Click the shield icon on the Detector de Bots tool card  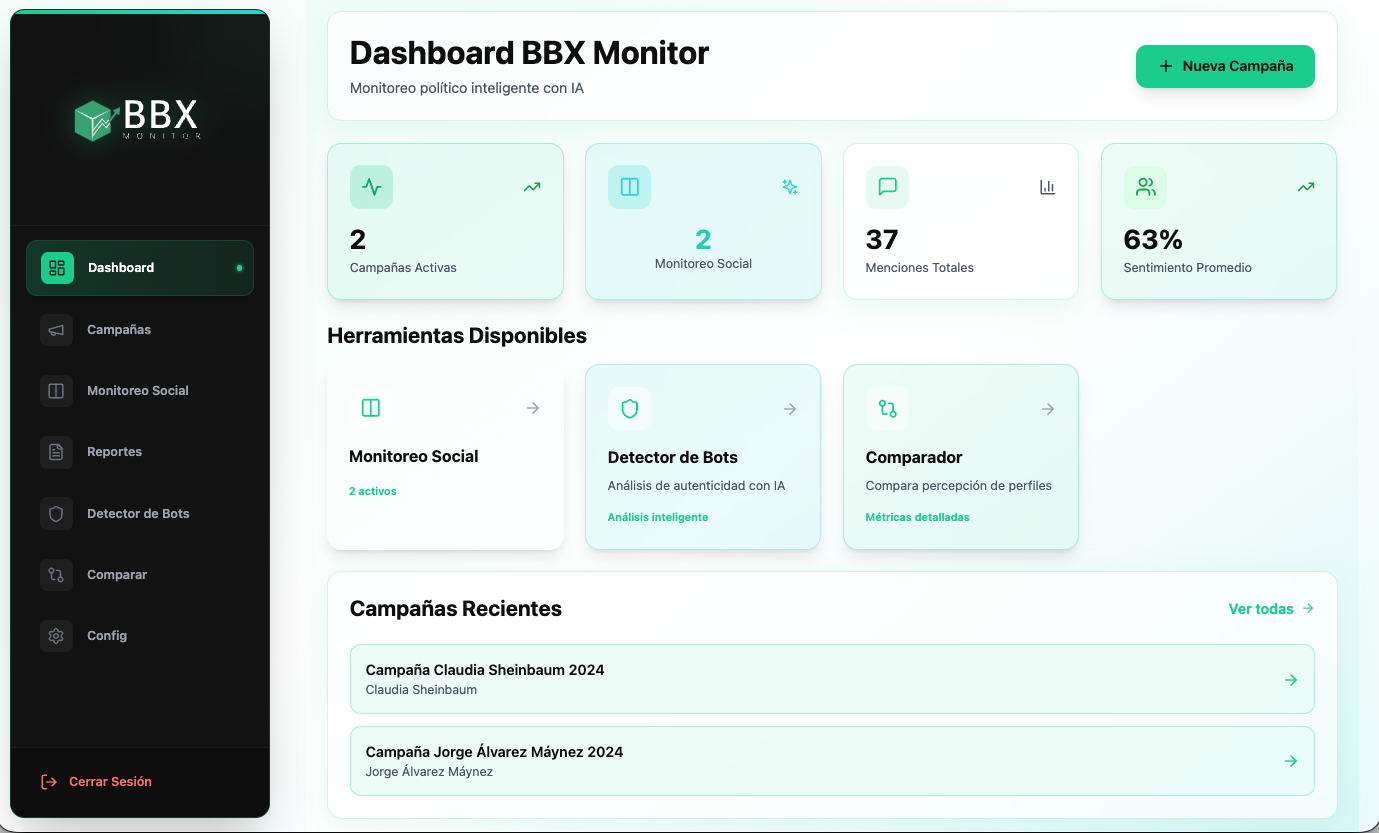tap(629, 408)
